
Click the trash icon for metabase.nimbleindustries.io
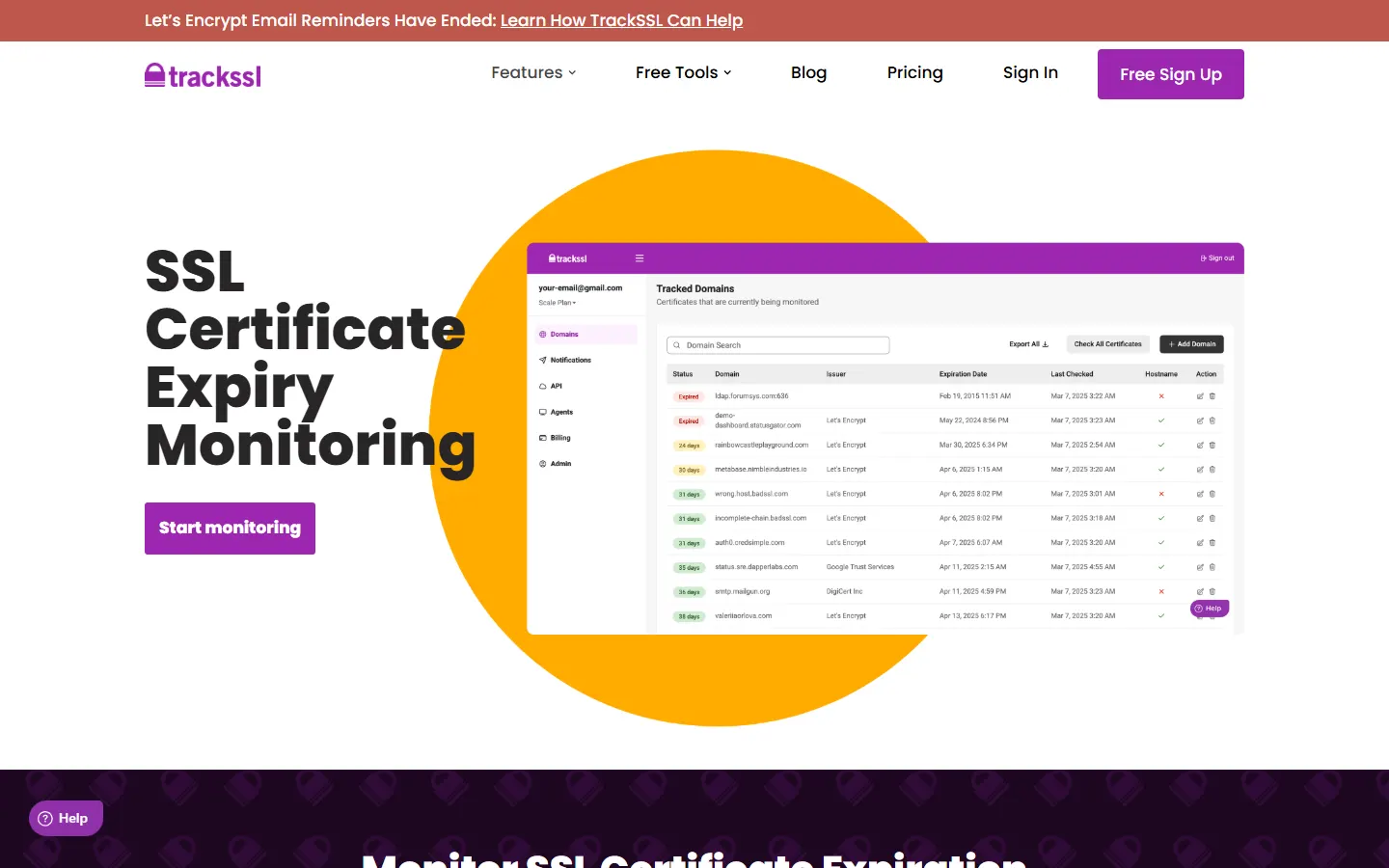[x=1212, y=470]
